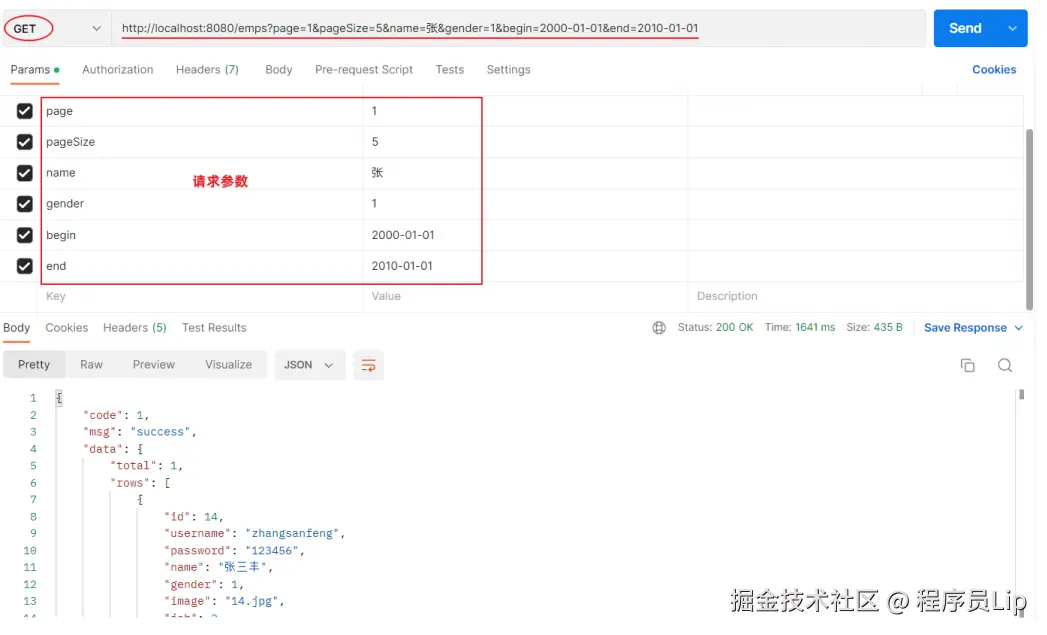Click the value '张' for name
This screenshot has width=1047, height=635.
(377, 173)
